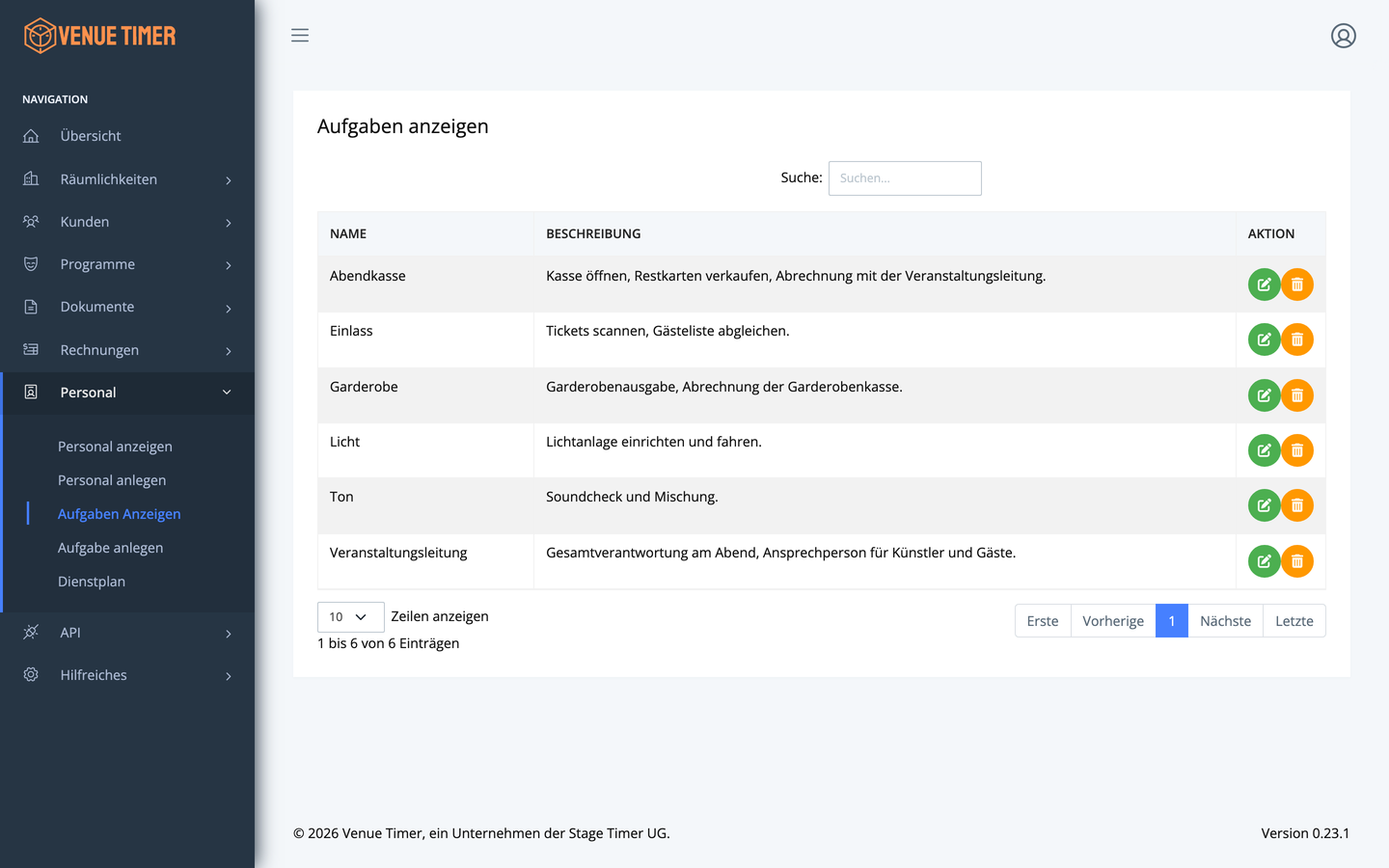This screenshot has height=868, width=1389.
Task: Edit the Licht task
Action: pyautogui.click(x=1264, y=450)
